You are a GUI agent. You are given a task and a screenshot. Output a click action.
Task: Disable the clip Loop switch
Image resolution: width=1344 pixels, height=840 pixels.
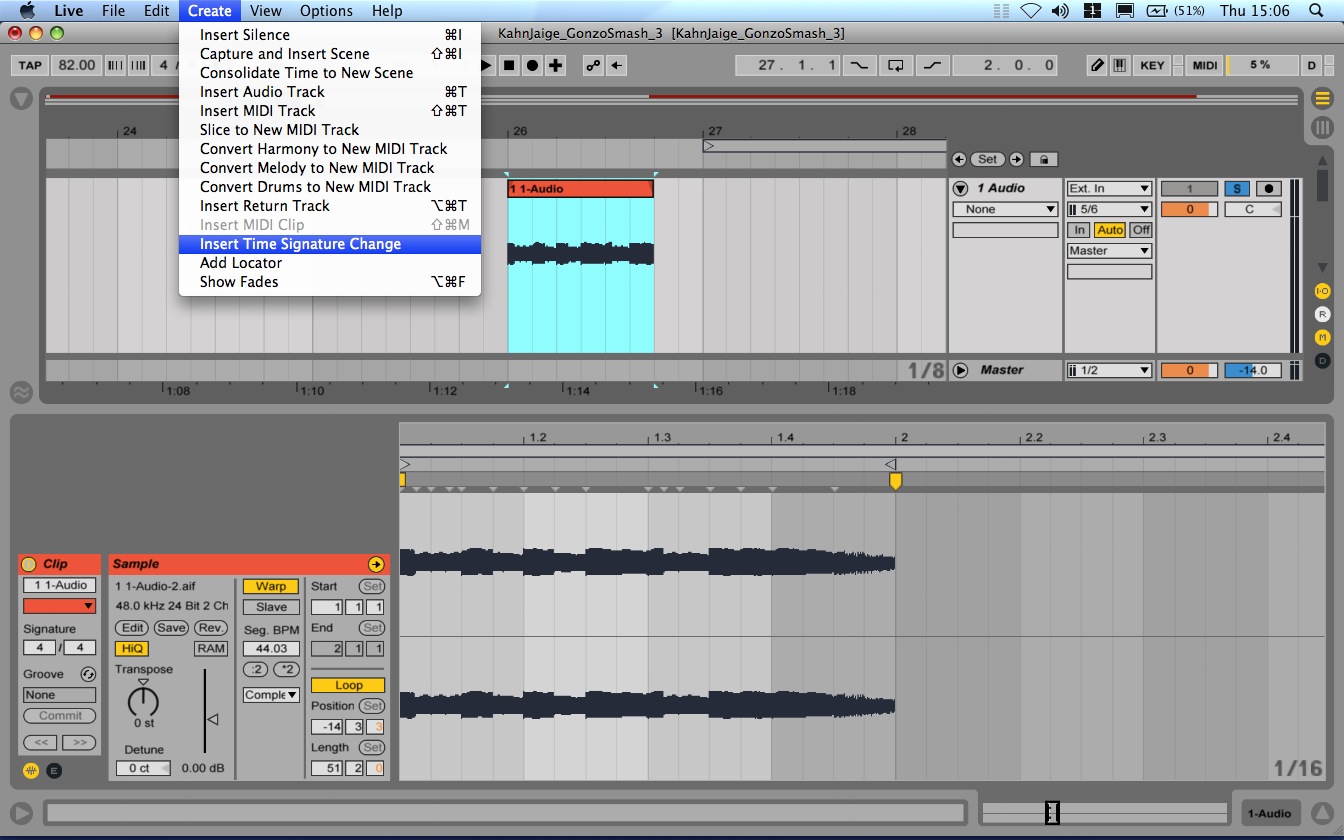pos(348,685)
